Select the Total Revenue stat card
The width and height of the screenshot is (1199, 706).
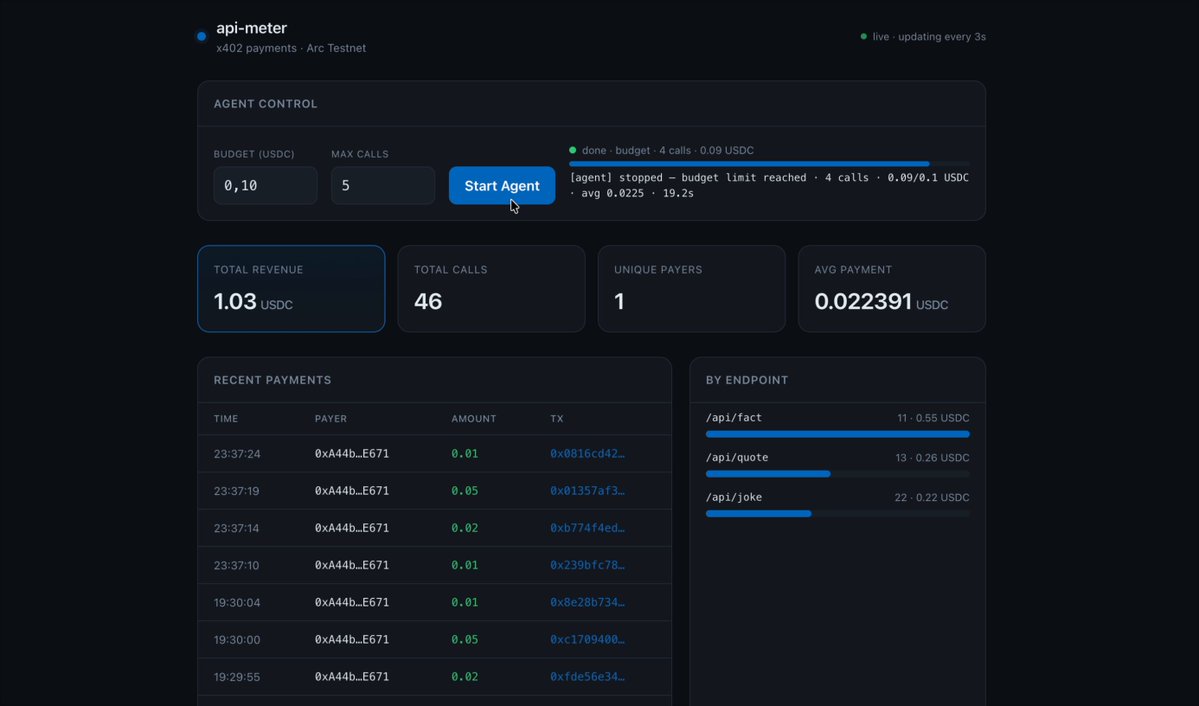point(291,288)
